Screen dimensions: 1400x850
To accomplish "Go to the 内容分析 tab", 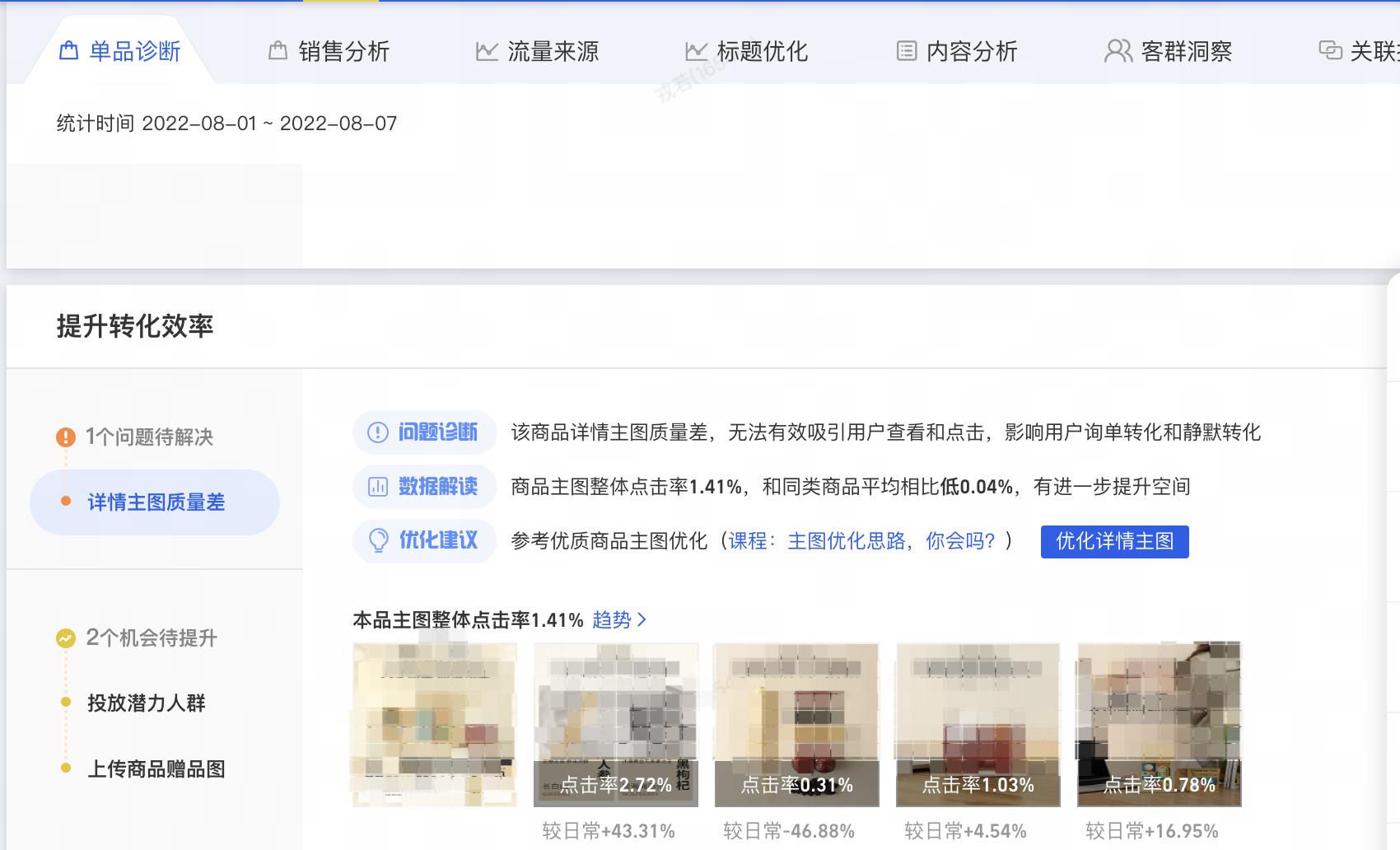I will [x=957, y=51].
